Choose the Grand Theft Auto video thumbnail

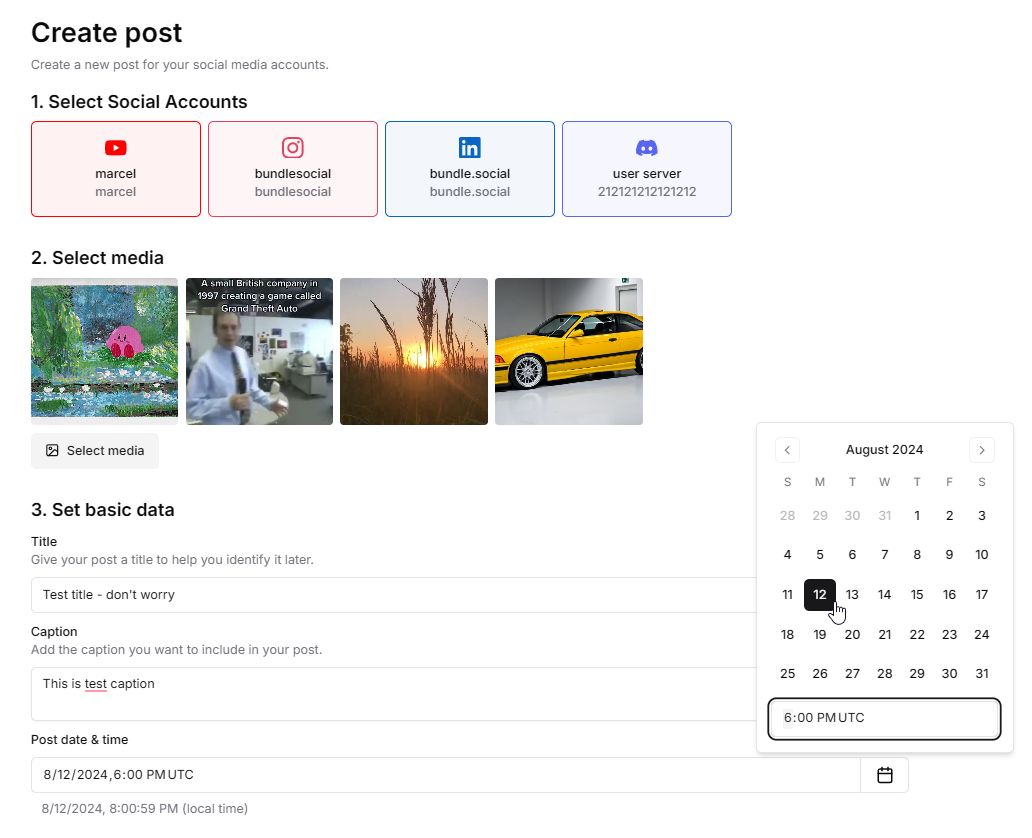pos(259,352)
